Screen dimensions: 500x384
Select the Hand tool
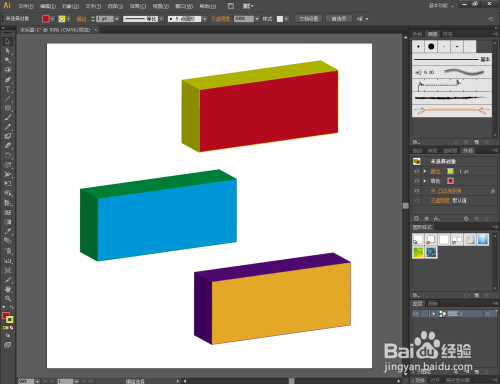coord(8,289)
